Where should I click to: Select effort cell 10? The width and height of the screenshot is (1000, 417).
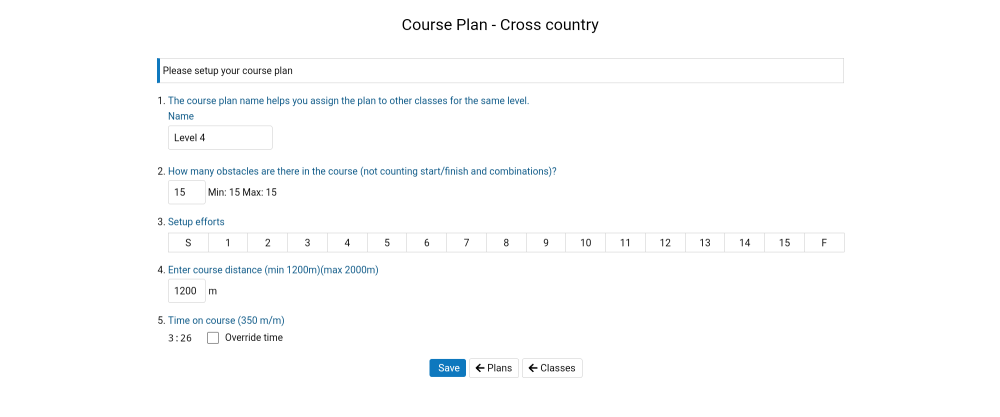[x=585, y=243]
